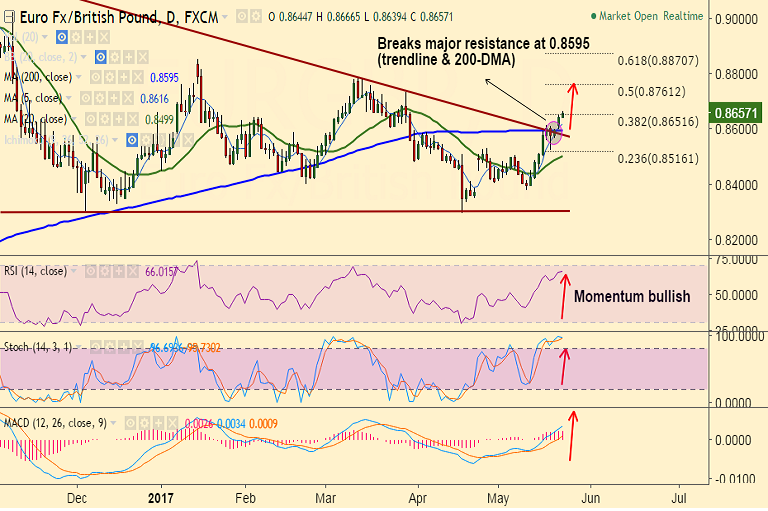Screen dimensions: 768x511
Task: Toggle the Ichimoku indicator eye icon
Action: [132, 141]
